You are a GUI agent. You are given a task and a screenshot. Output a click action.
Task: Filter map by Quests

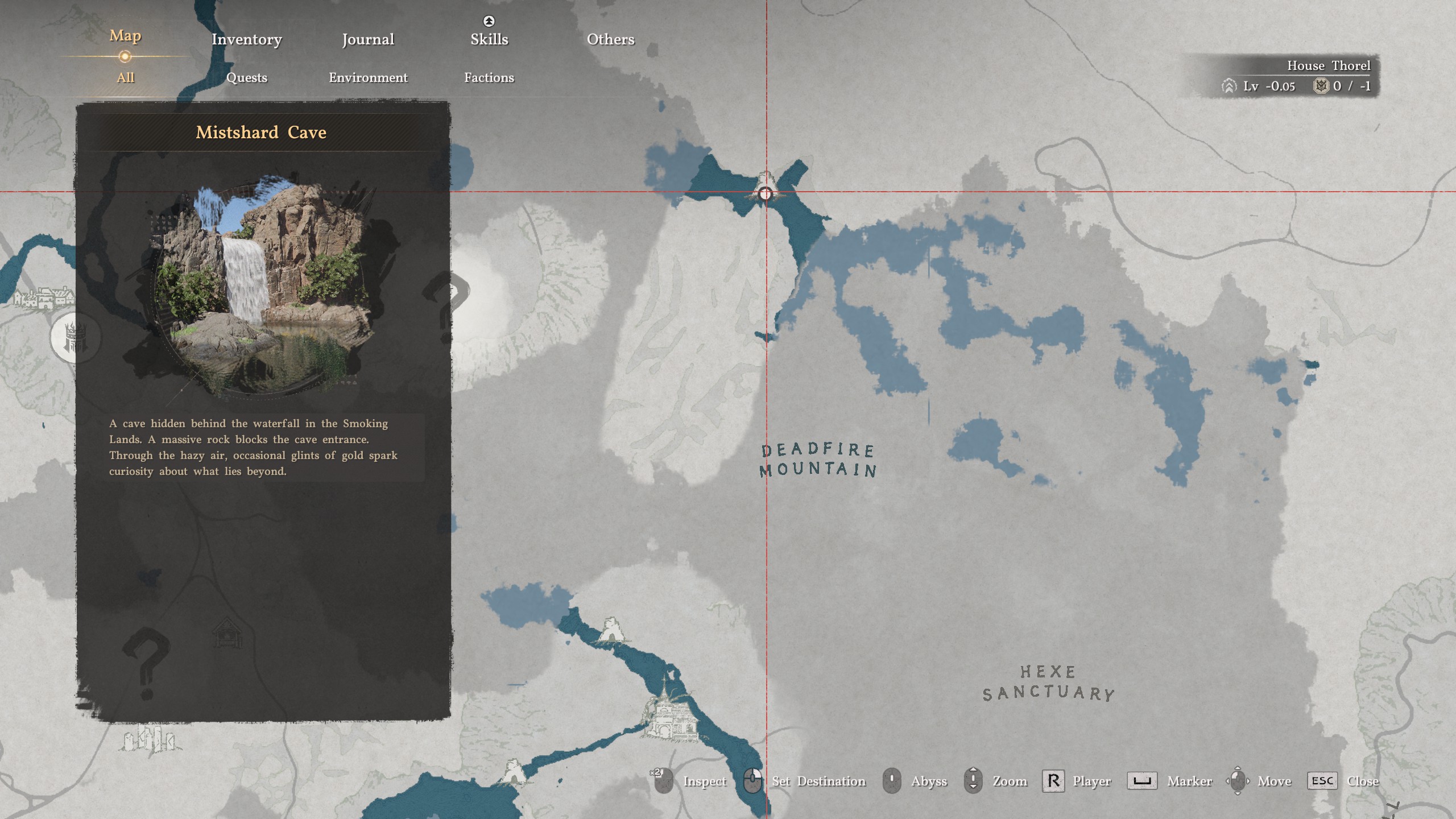pos(246,77)
